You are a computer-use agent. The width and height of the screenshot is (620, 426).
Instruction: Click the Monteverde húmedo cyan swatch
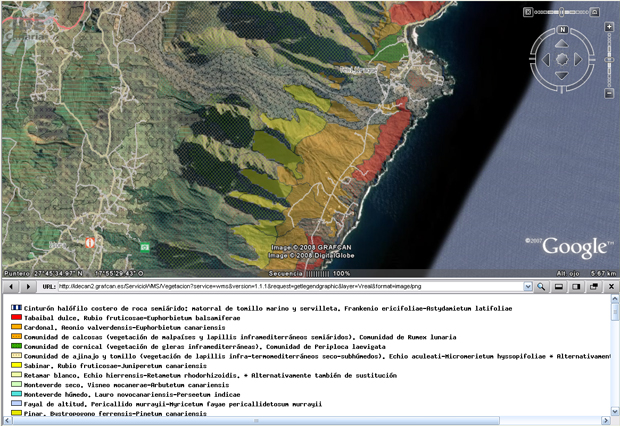click(x=17, y=394)
